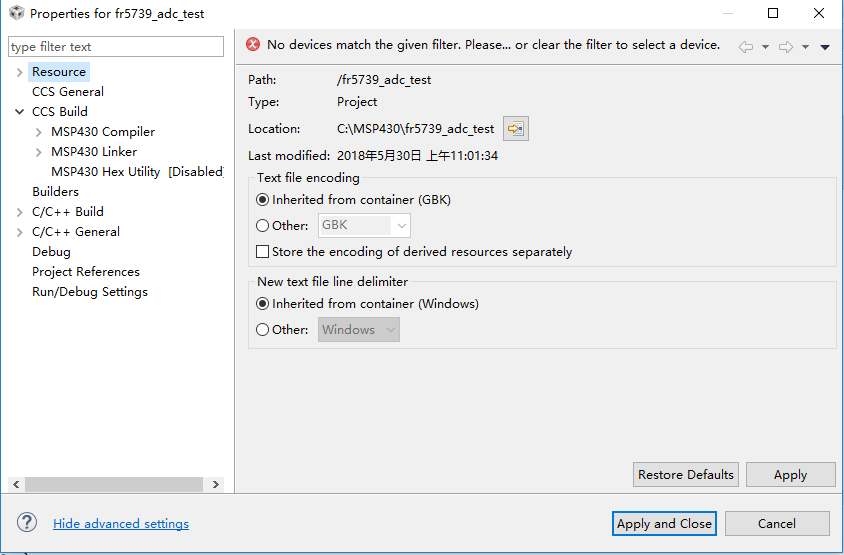Click Hide advanced settings link
844x555 pixels.
121,524
